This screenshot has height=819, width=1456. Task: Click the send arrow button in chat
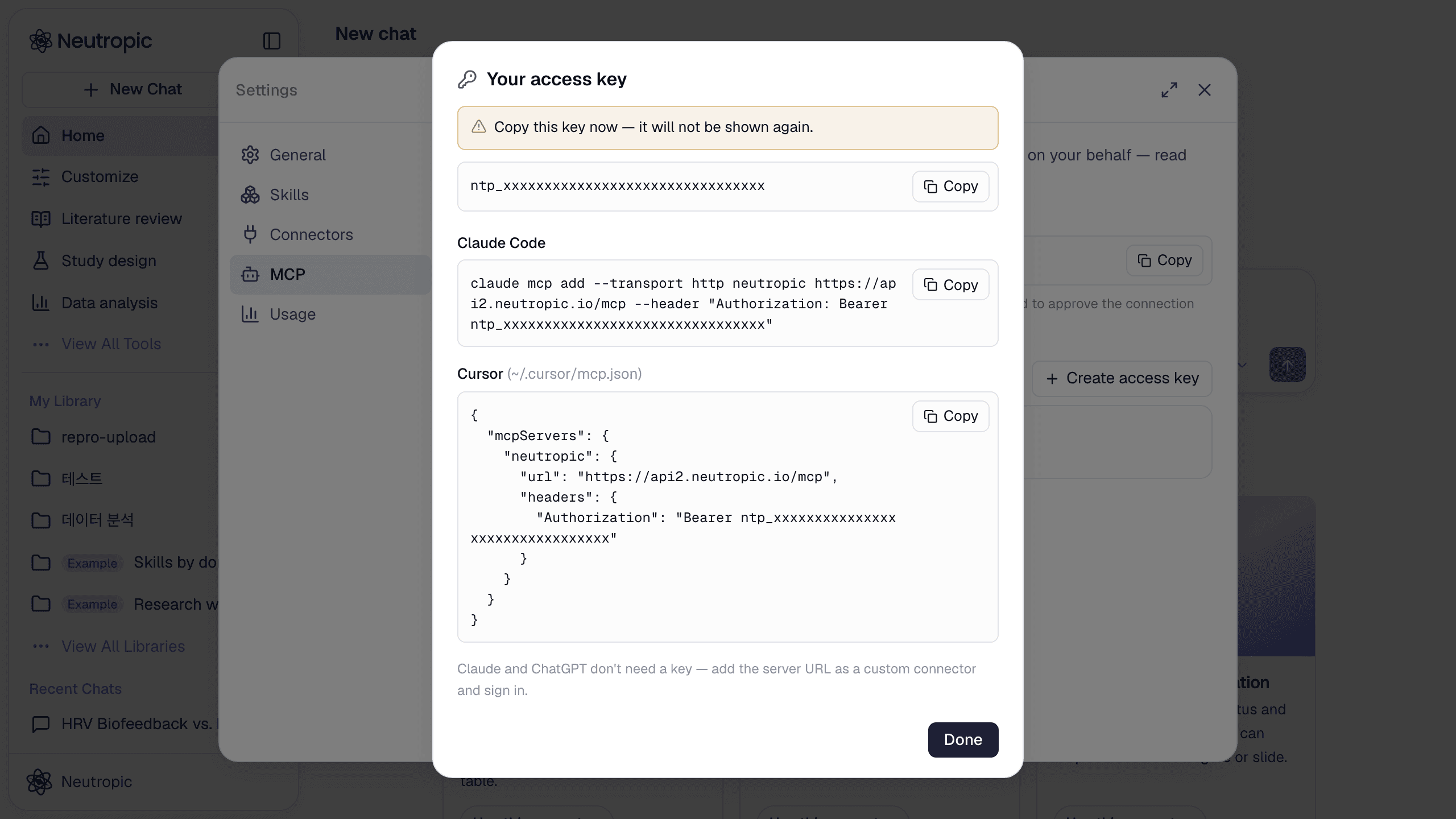point(1287,365)
